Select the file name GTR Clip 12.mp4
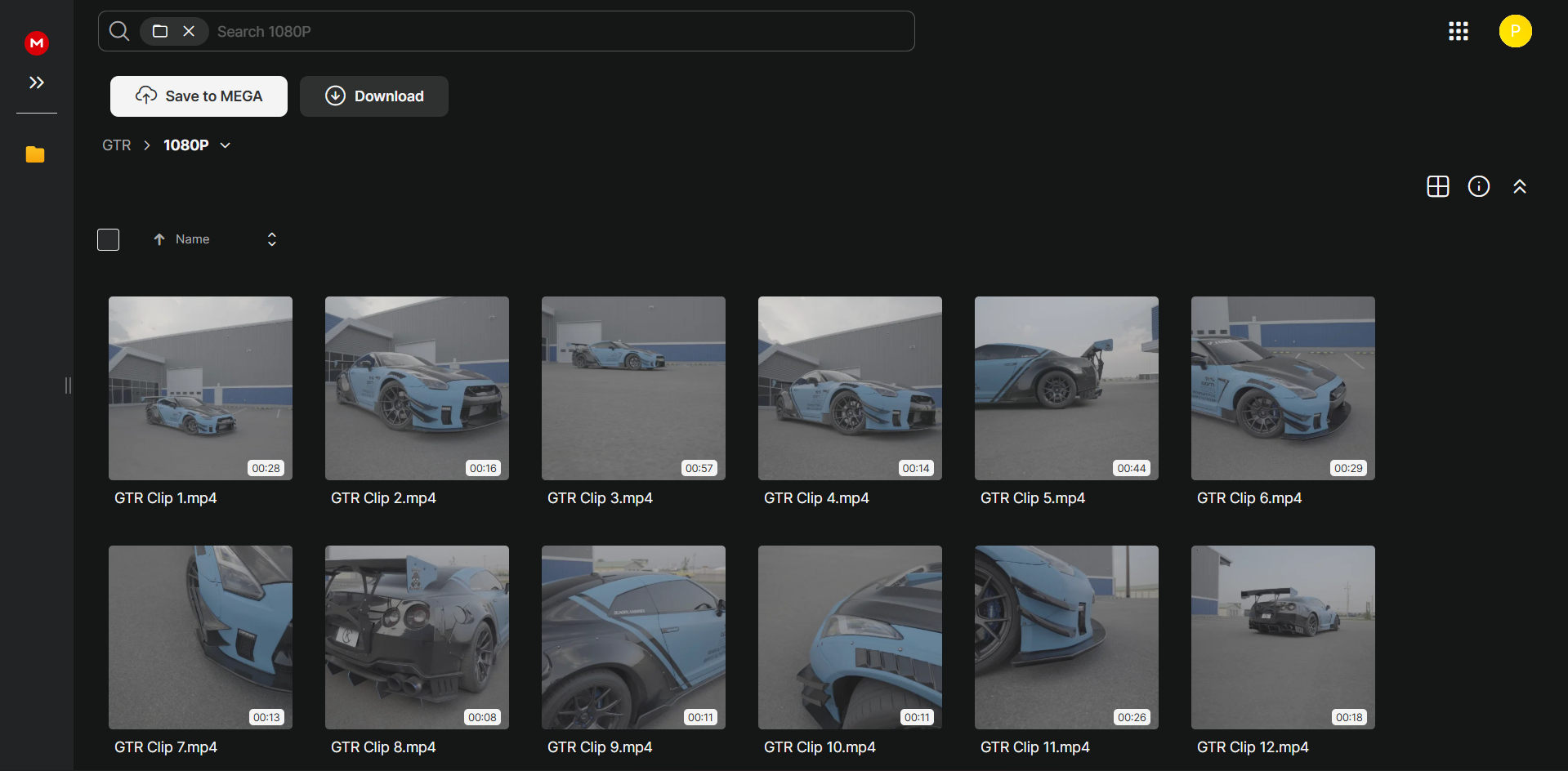 click(1253, 747)
